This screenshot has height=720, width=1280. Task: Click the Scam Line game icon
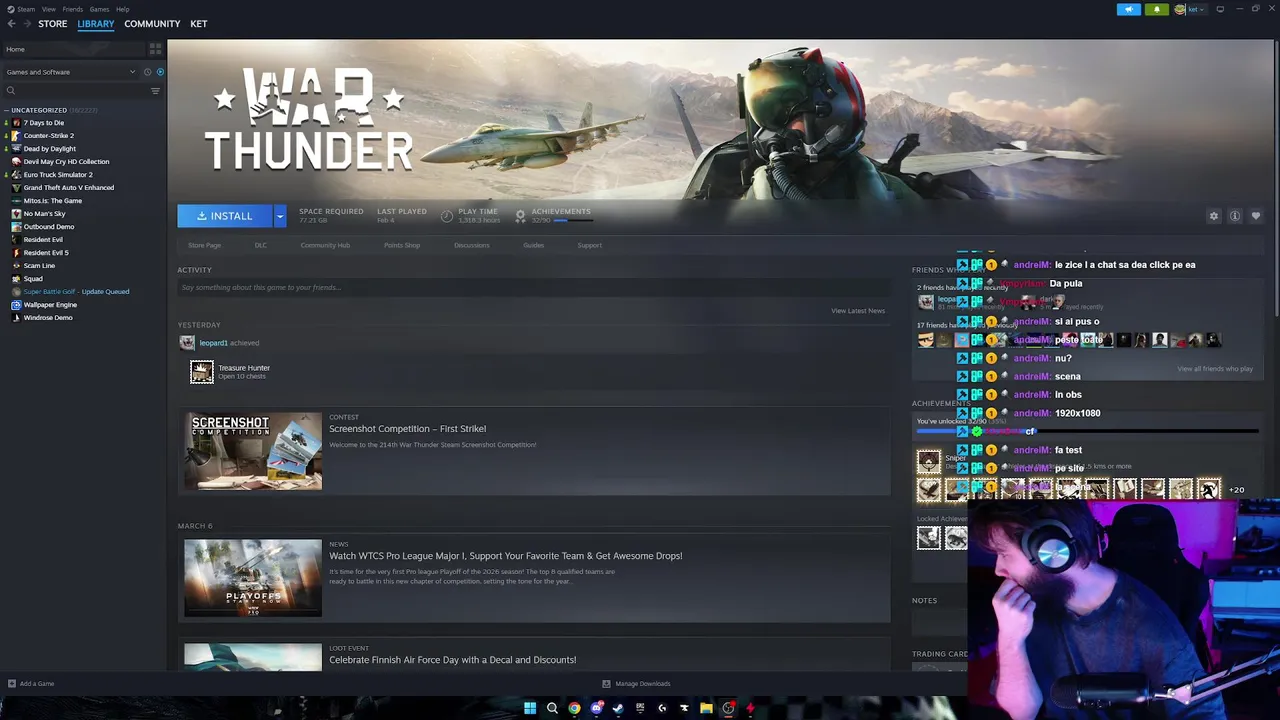click(x=16, y=266)
